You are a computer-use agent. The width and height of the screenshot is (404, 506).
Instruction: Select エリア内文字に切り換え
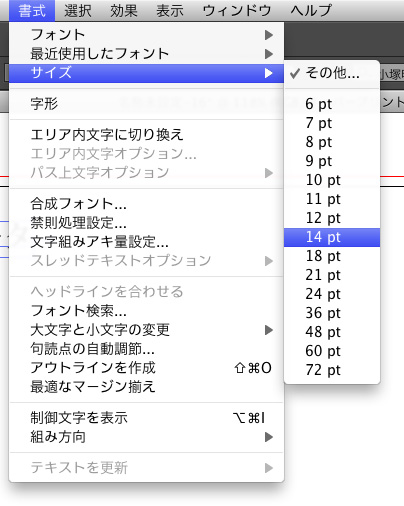146,135
